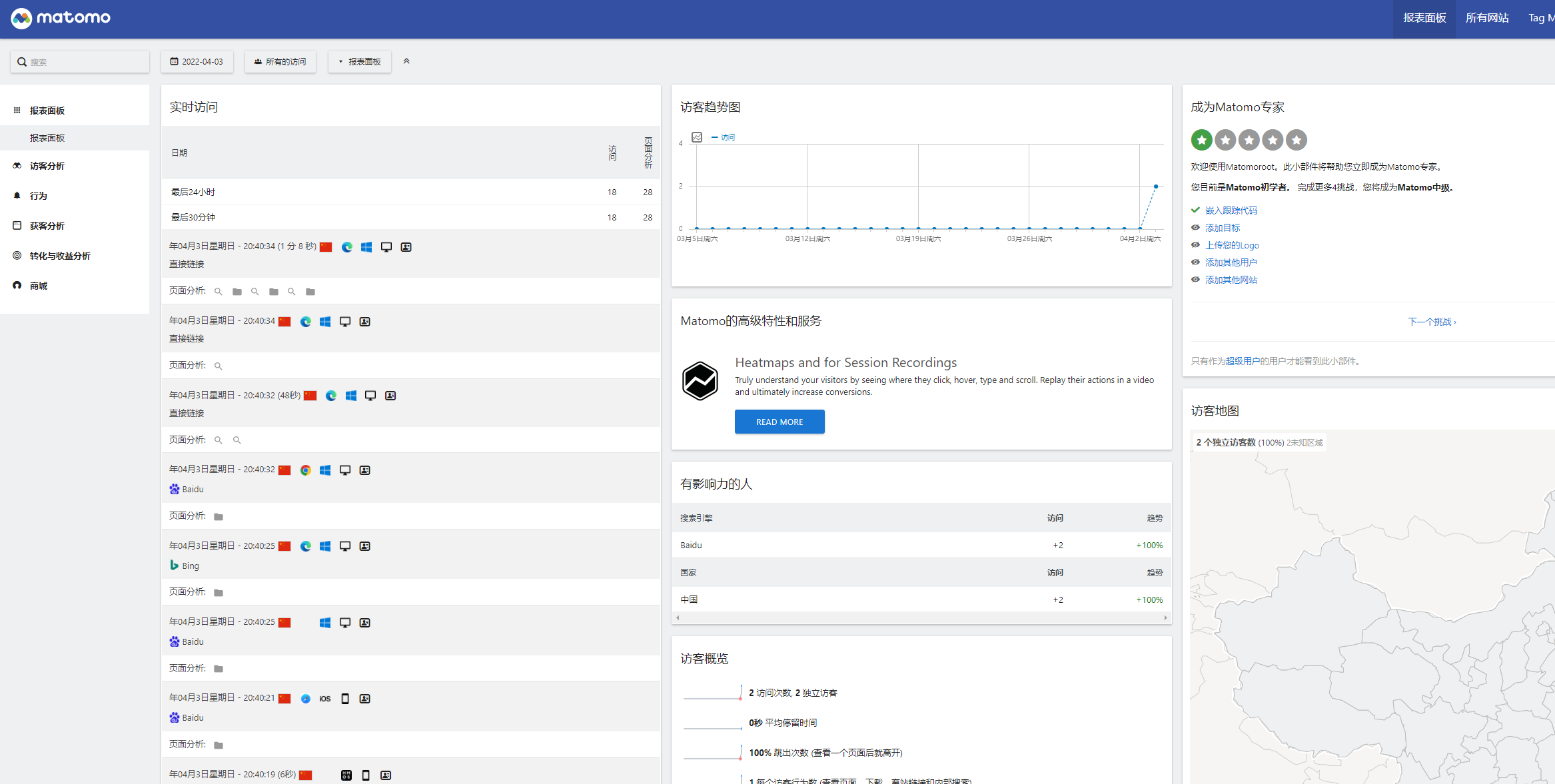Click the 行为 bell sidebar icon
Screen dimensions: 1555x784
tap(17, 196)
